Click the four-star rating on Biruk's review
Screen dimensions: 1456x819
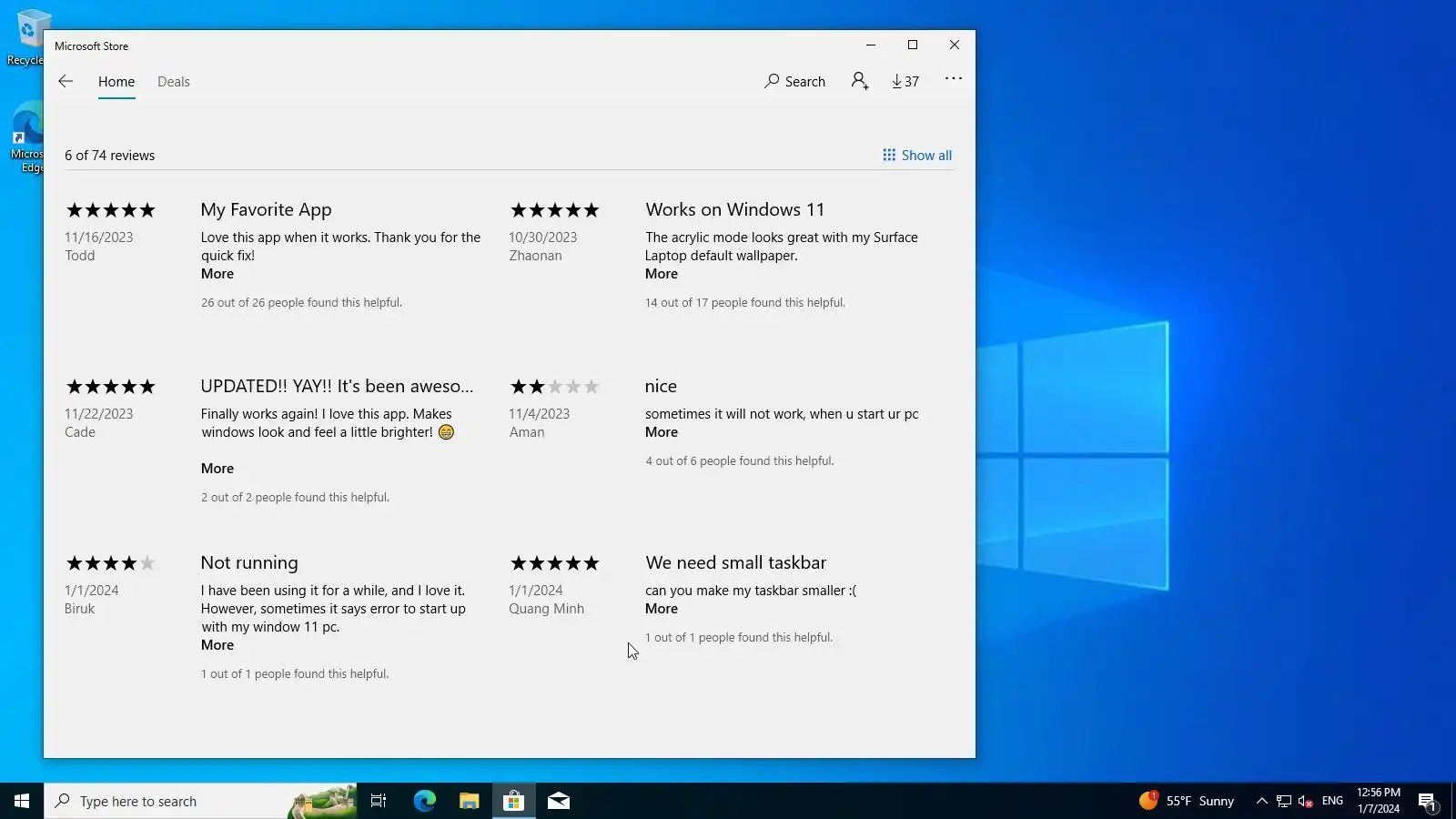pyautogui.click(x=111, y=563)
